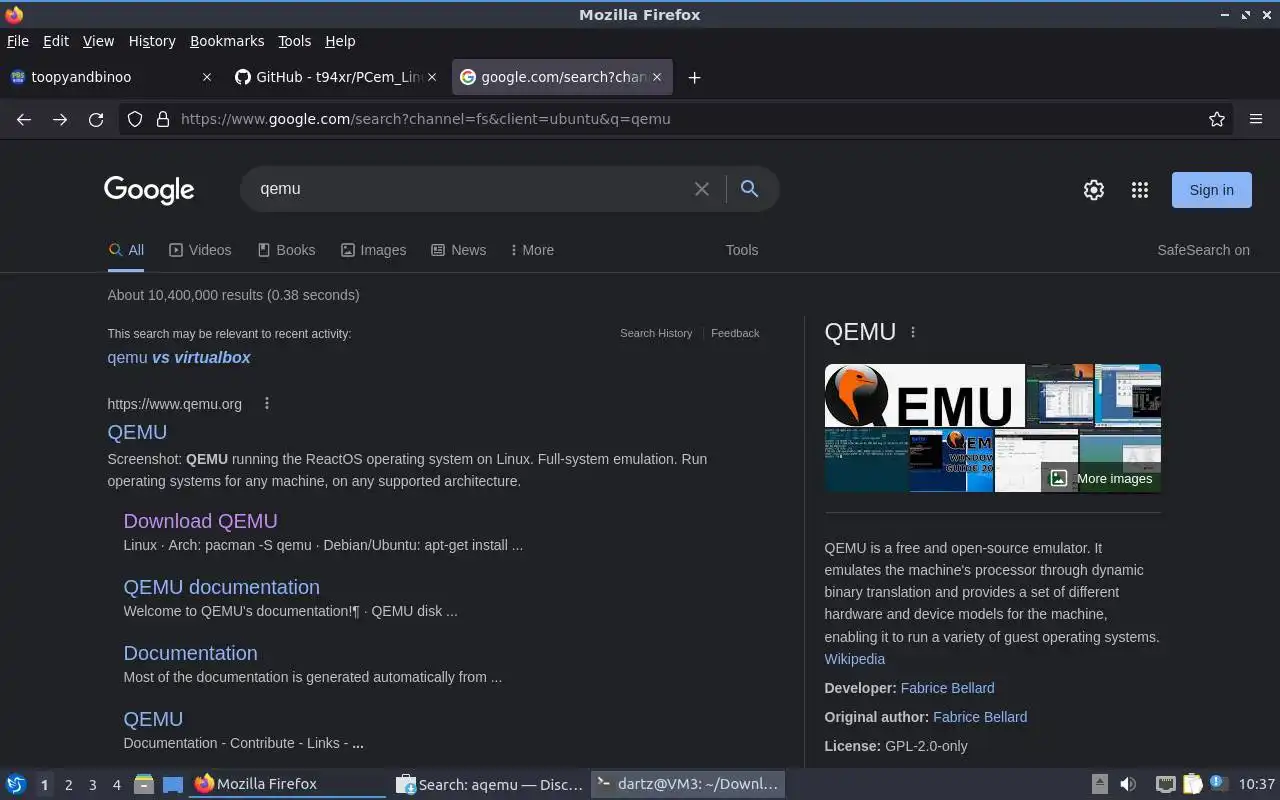Switch to the toopyandbinoo tab

(110, 77)
